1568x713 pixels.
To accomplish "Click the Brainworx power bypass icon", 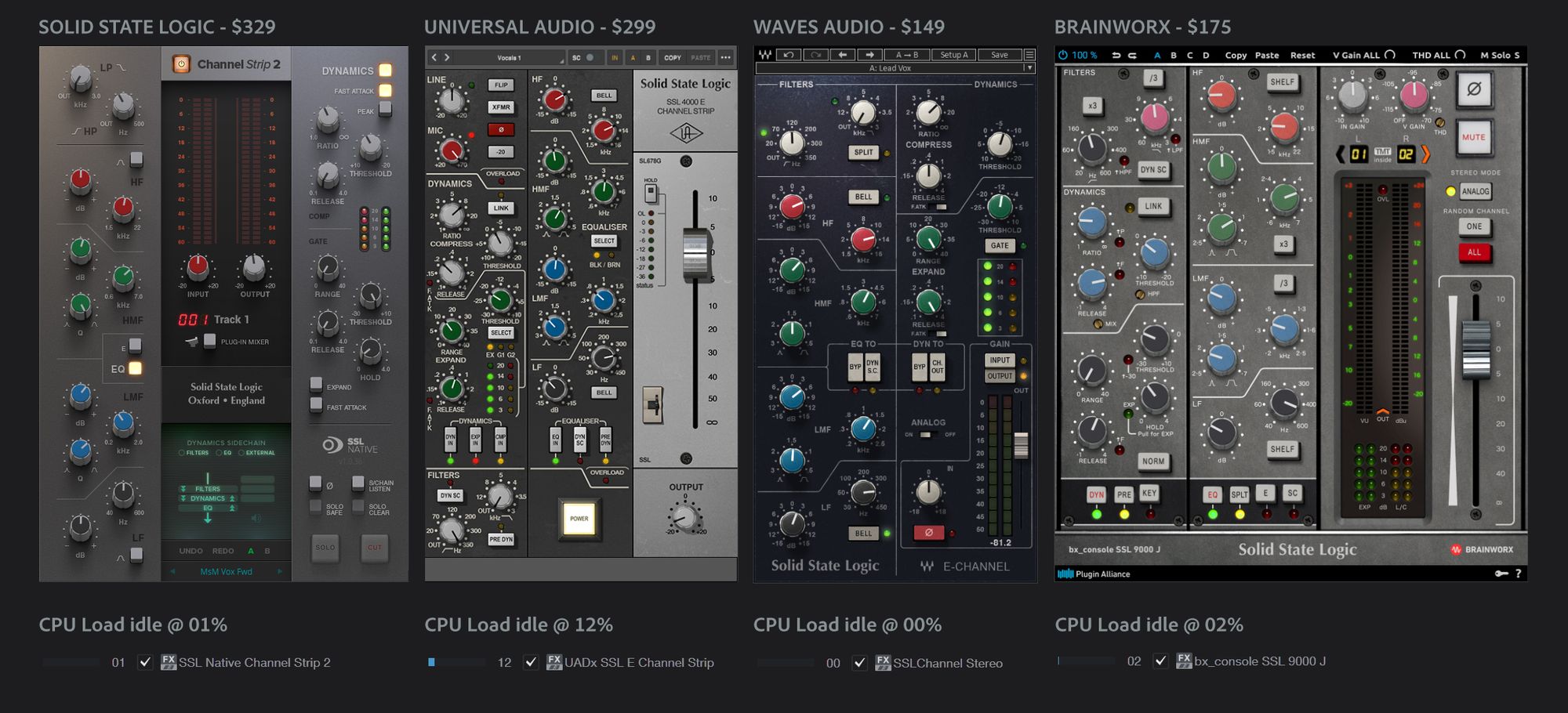I will [x=1063, y=55].
